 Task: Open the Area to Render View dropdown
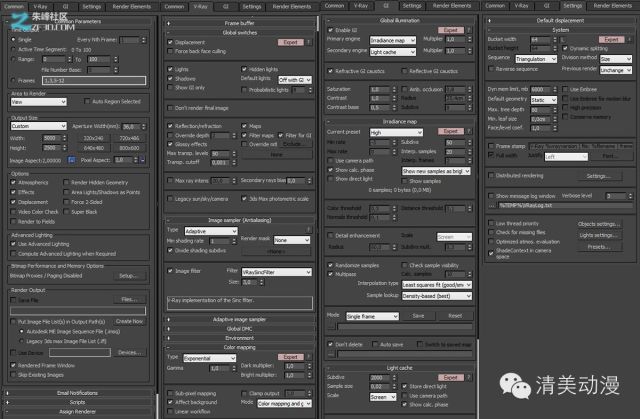(x=38, y=102)
